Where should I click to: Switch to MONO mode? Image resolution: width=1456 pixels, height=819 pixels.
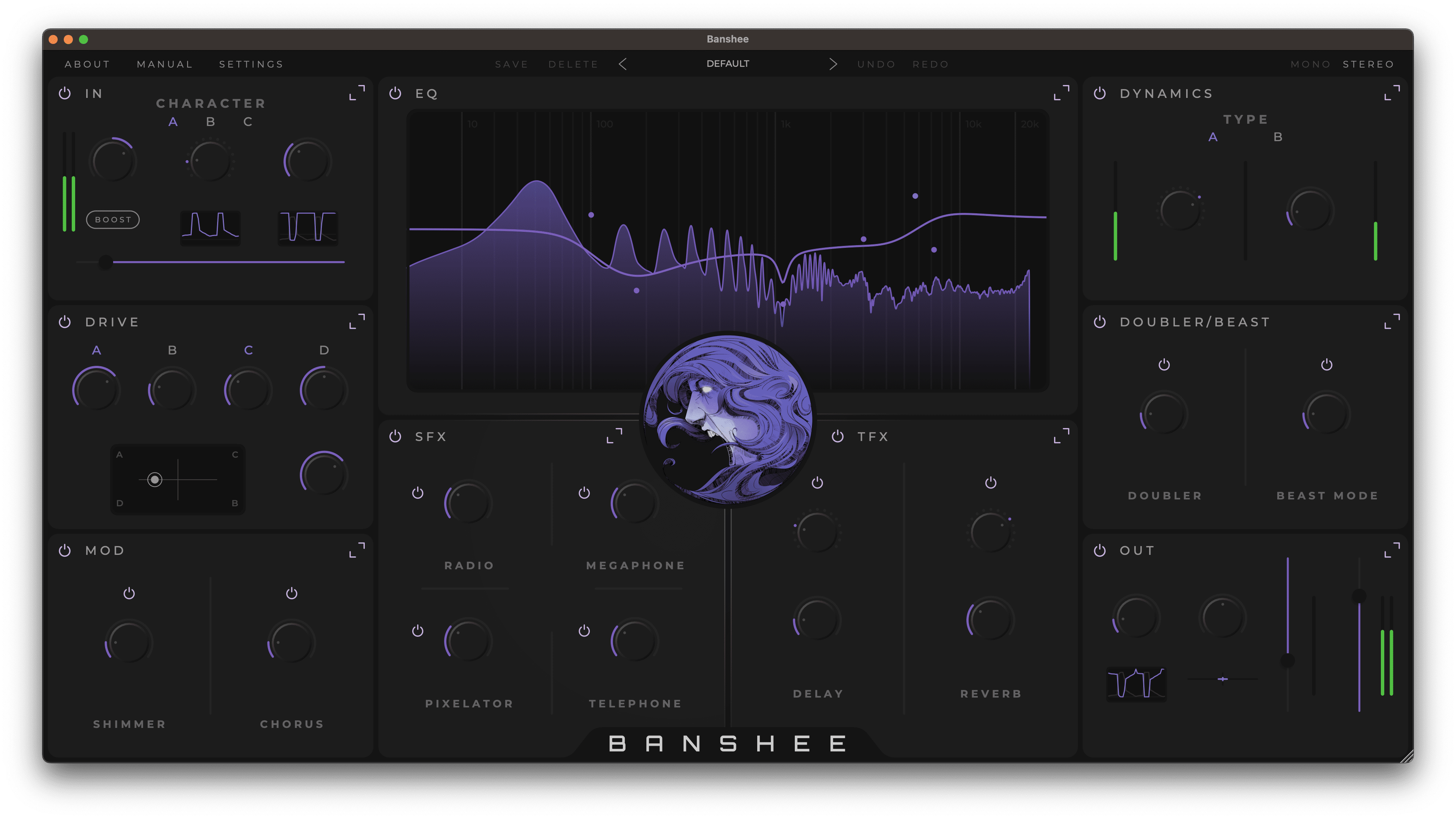(1310, 65)
